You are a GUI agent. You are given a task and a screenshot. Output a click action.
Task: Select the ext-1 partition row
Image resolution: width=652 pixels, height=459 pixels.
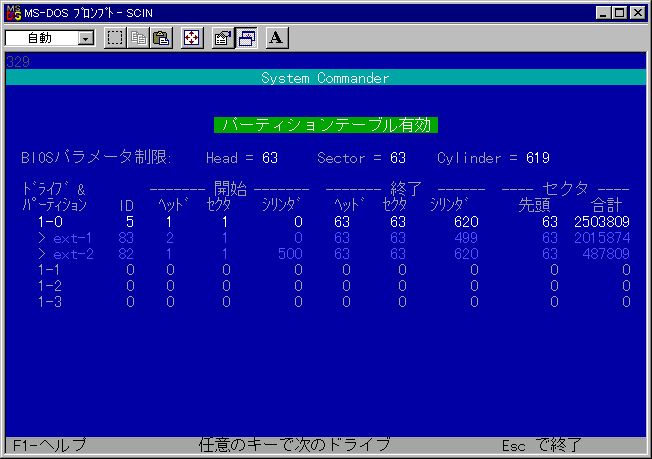[334, 238]
